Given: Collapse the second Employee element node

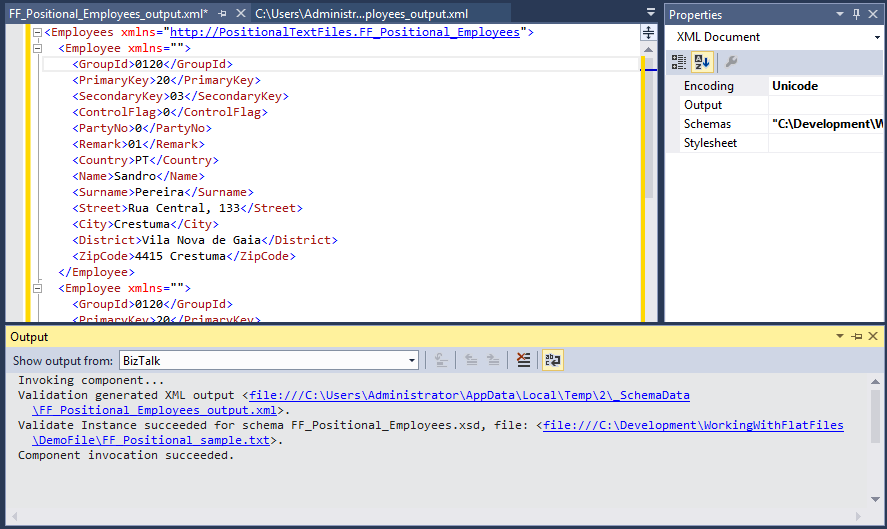Looking at the screenshot, I should [37, 288].
